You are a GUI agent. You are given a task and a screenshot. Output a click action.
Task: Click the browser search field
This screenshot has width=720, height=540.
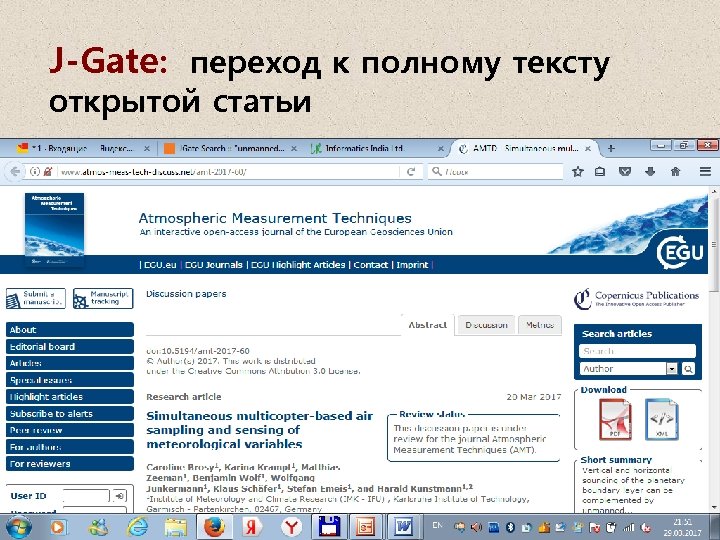tap(495, 172)
